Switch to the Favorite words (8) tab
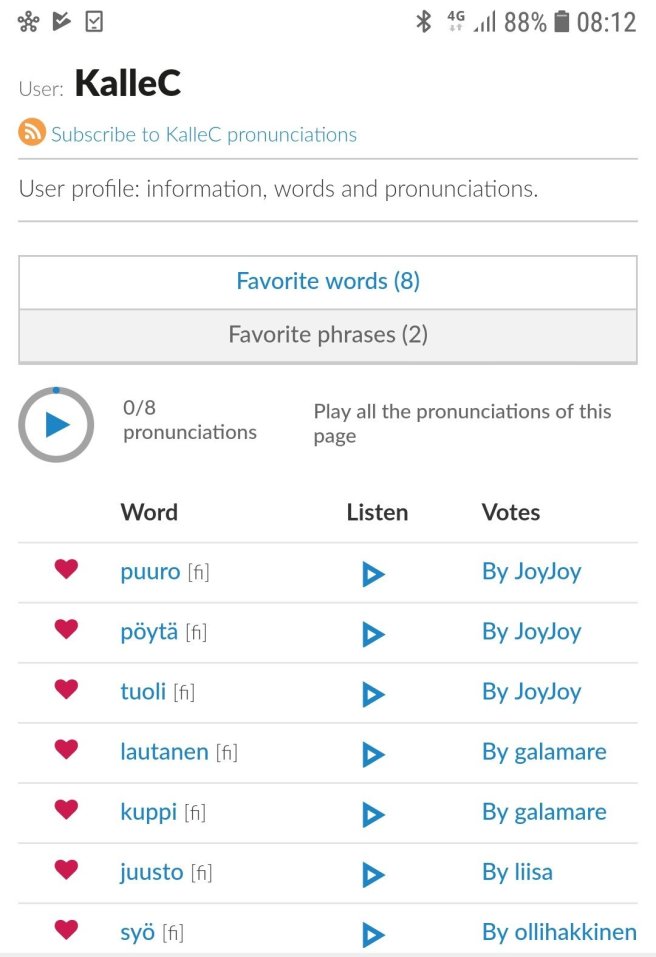656x957 pixels. [x=328, y=282]
